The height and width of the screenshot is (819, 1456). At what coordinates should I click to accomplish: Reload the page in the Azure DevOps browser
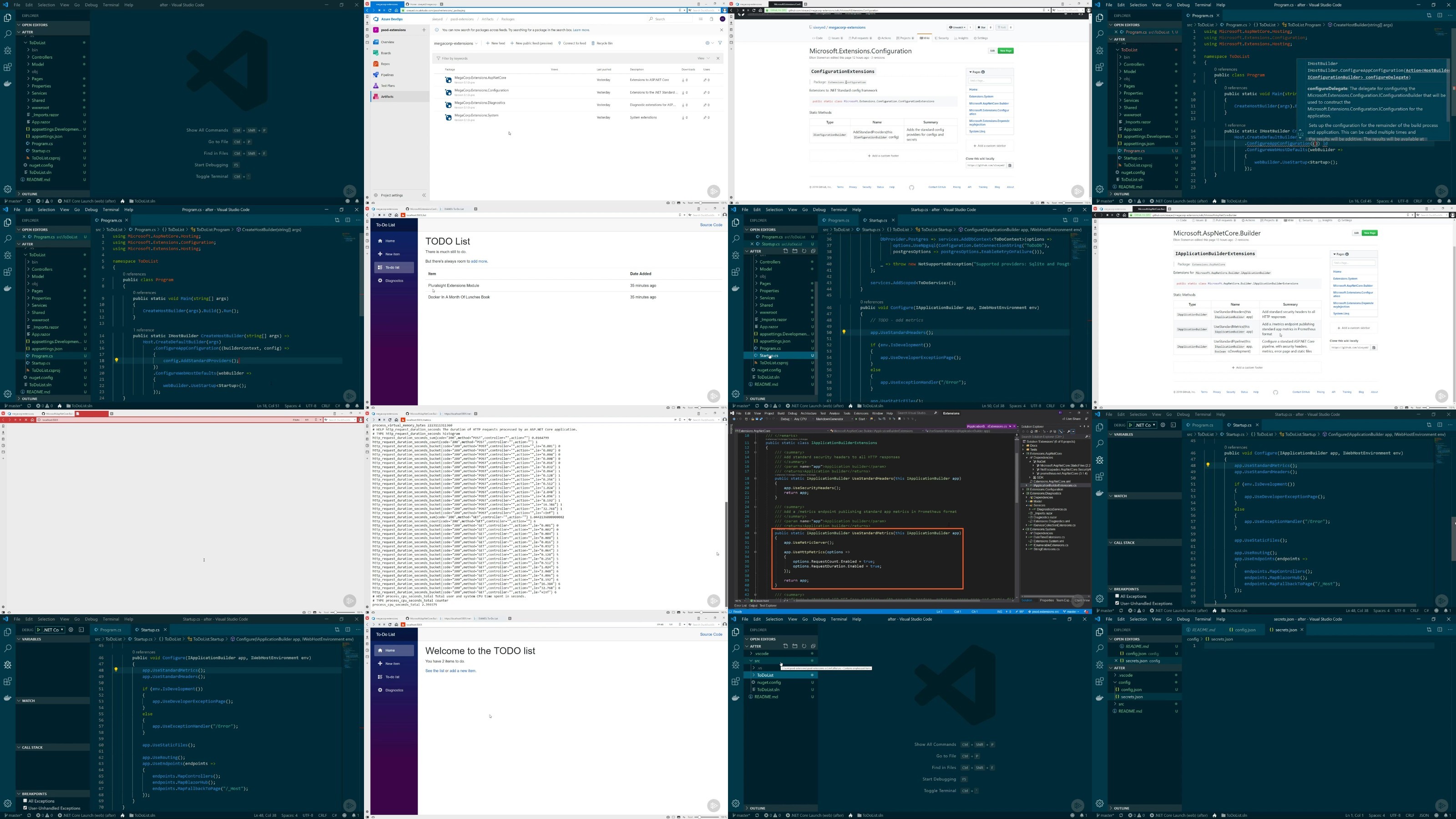(389, 10)
